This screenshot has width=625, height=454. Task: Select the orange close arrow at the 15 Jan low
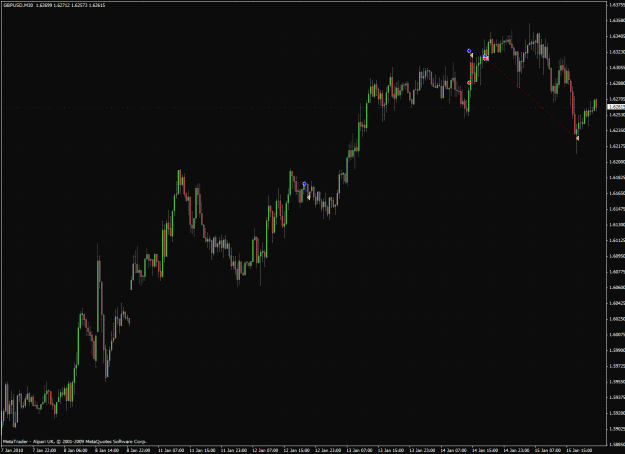pos(577,138)
